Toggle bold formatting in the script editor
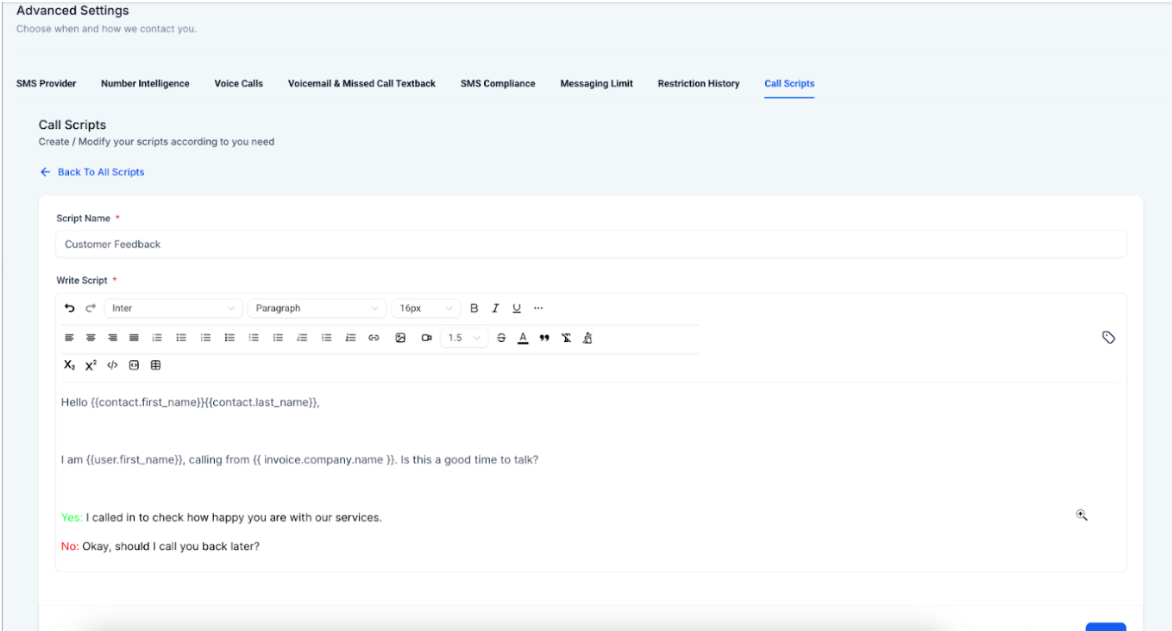The image size is (1172, 631). click(x=474, y=308)
